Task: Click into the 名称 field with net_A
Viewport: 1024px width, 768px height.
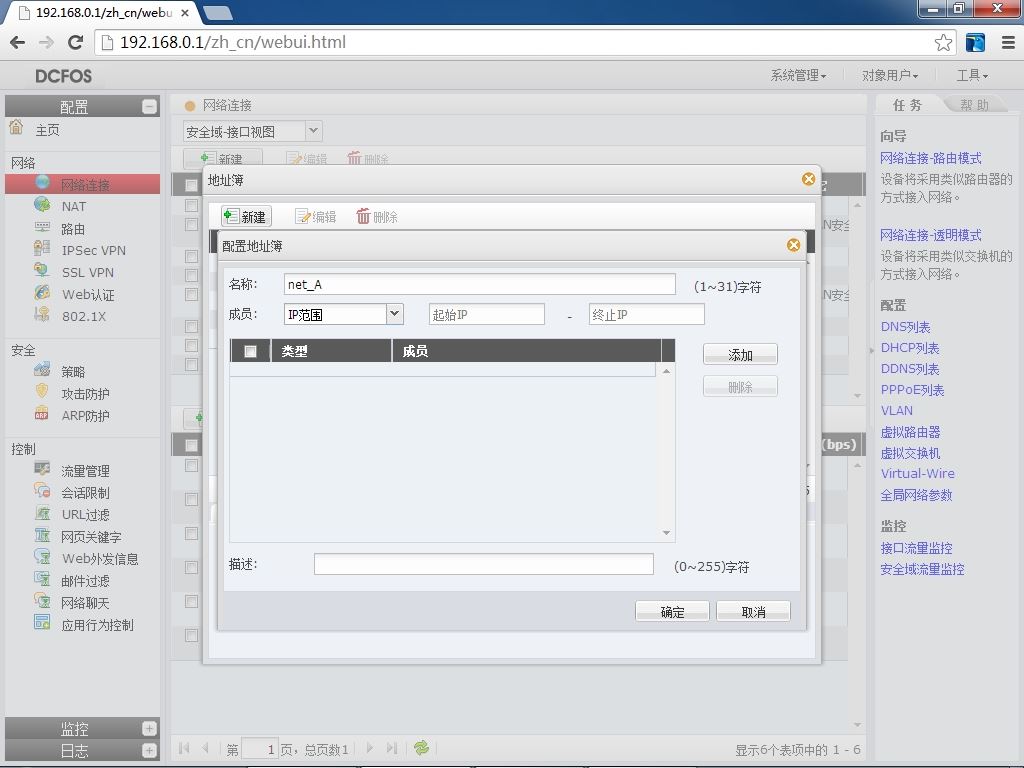Action: tap(480, 284)
